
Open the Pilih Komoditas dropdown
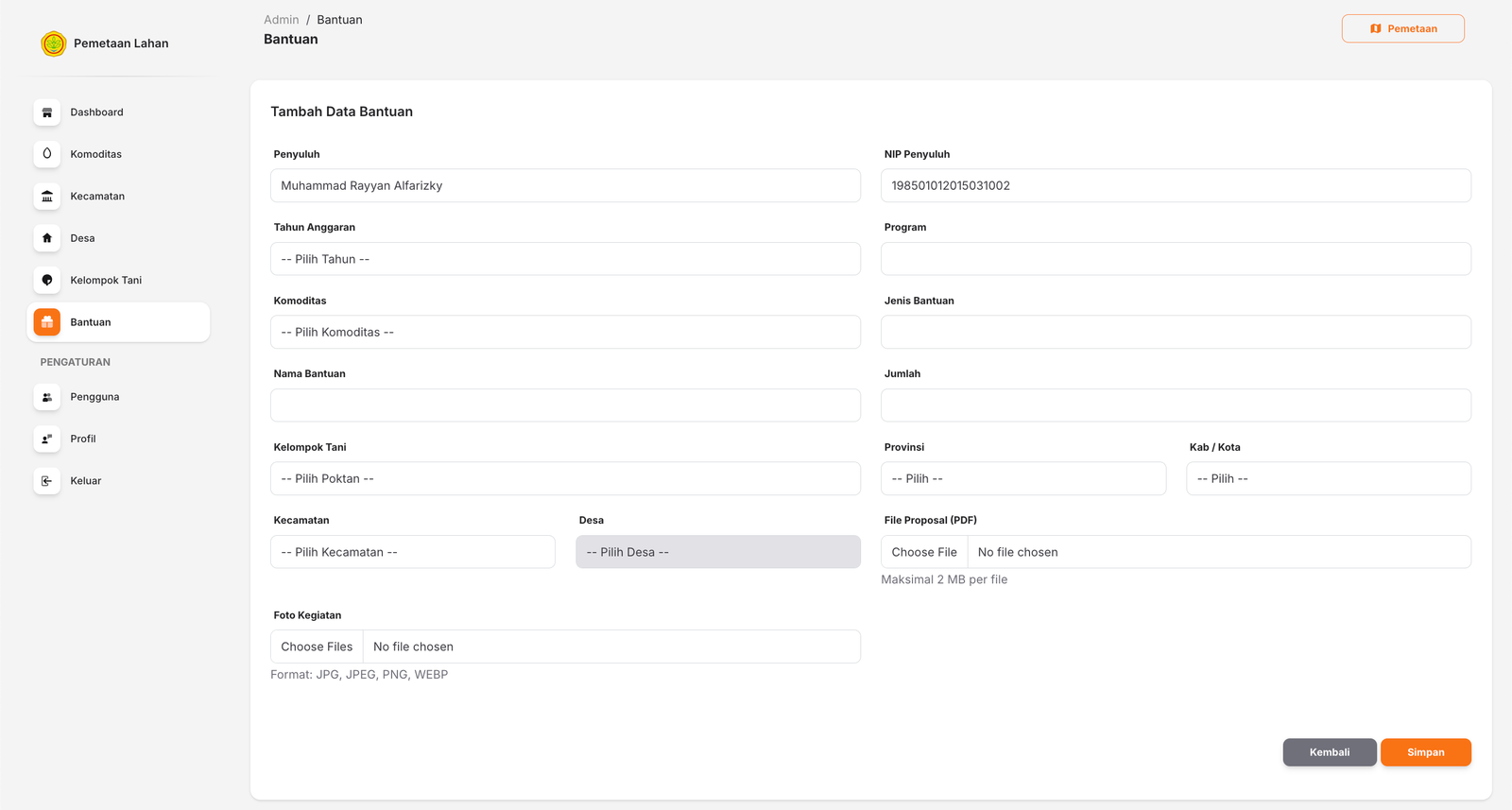565,332
